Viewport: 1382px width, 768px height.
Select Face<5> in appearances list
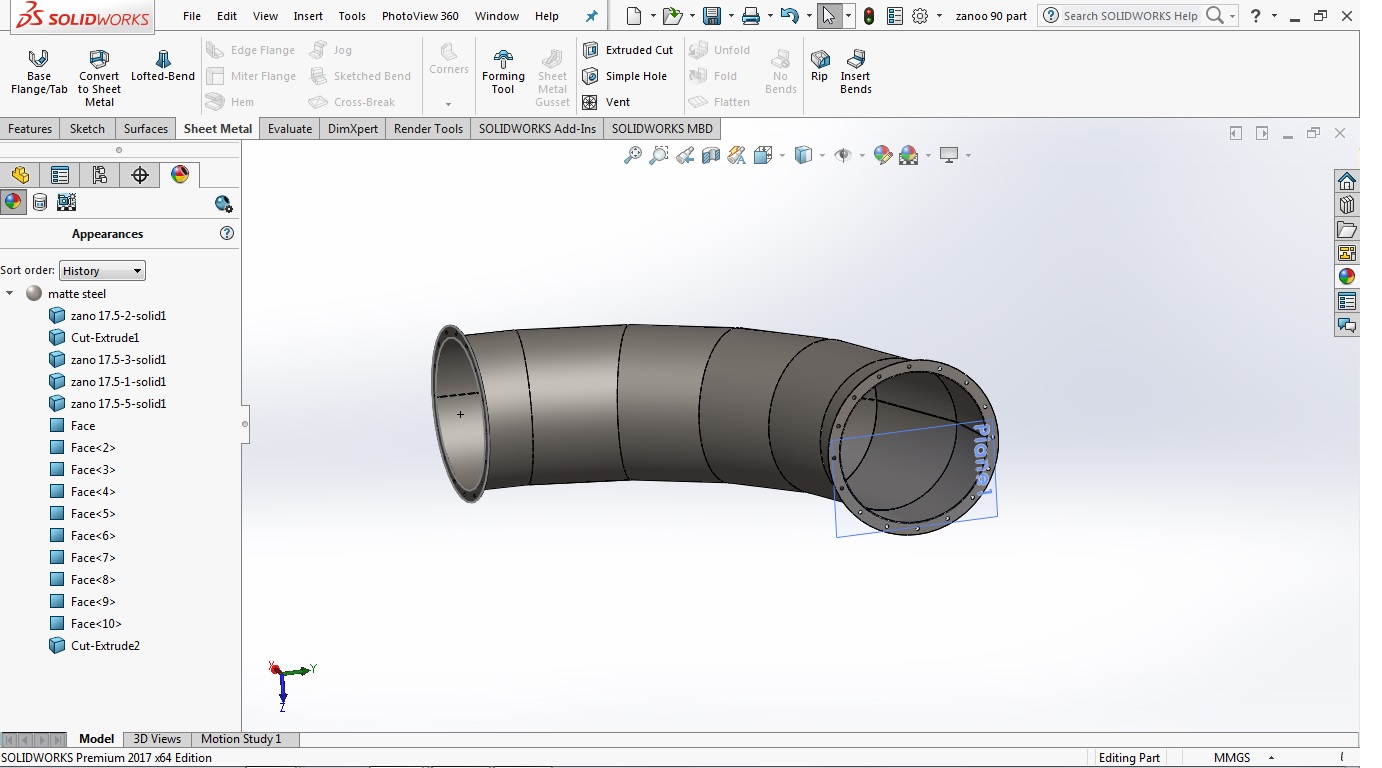click(93, 514)
